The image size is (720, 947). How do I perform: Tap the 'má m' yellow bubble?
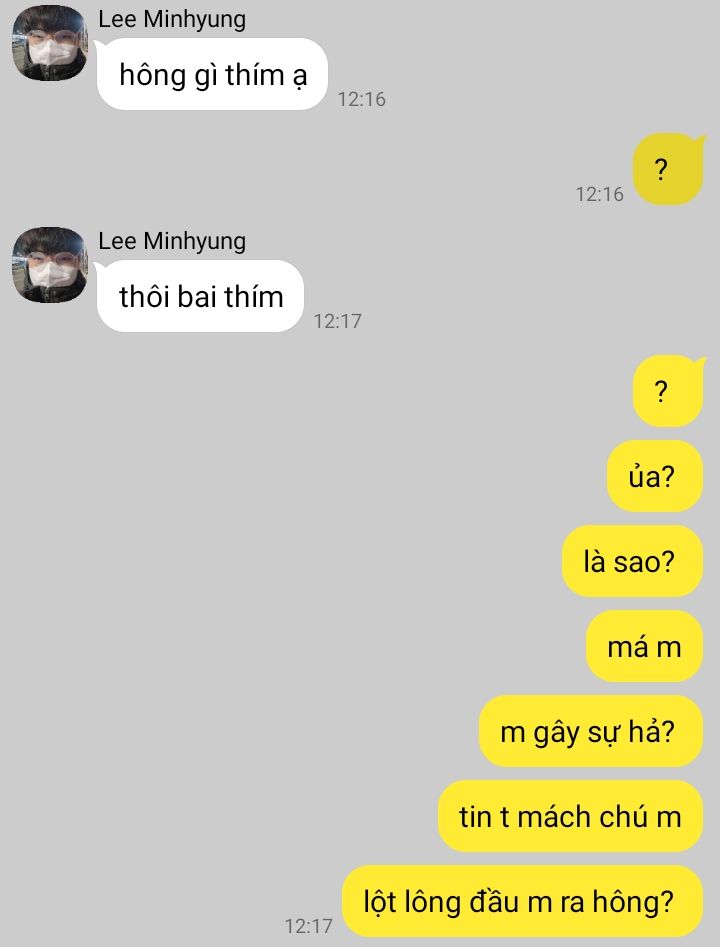point(644,646)
